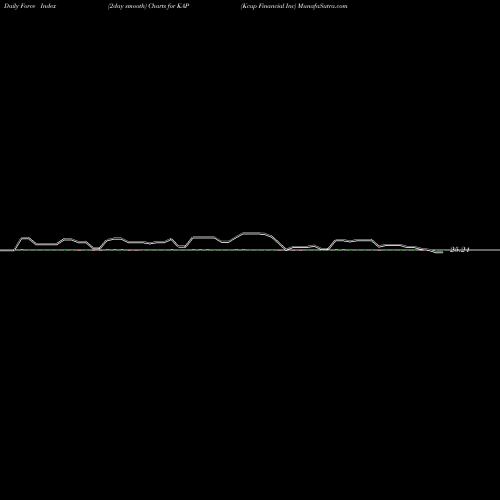This screenshot has height=500, width=500.
Task: Click the '(2day smooth) Charts for KAP' text
Action: (x=149, y=6)
